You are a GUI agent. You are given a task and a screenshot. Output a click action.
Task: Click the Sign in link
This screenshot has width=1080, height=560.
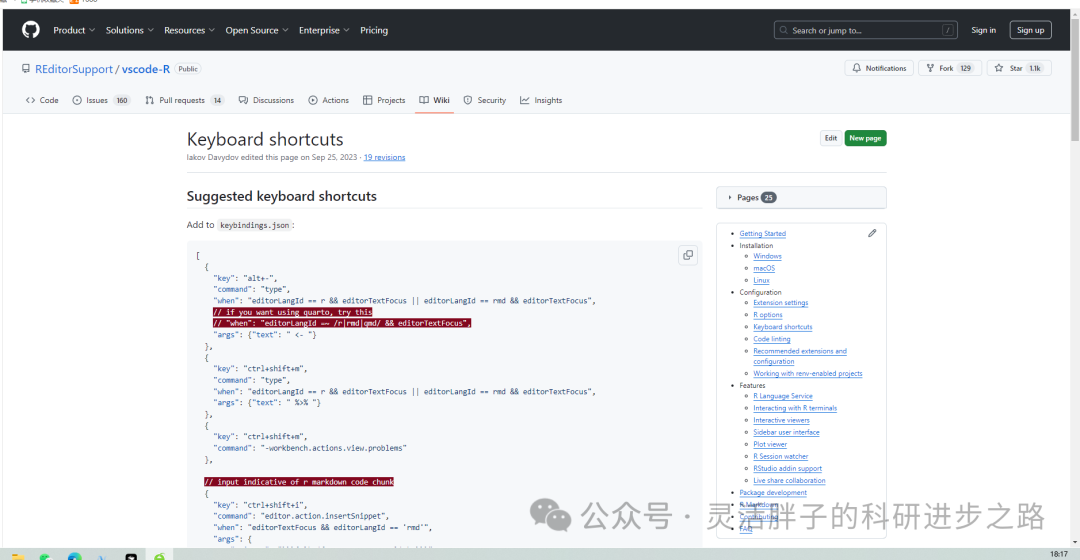[x=983, y=30]
